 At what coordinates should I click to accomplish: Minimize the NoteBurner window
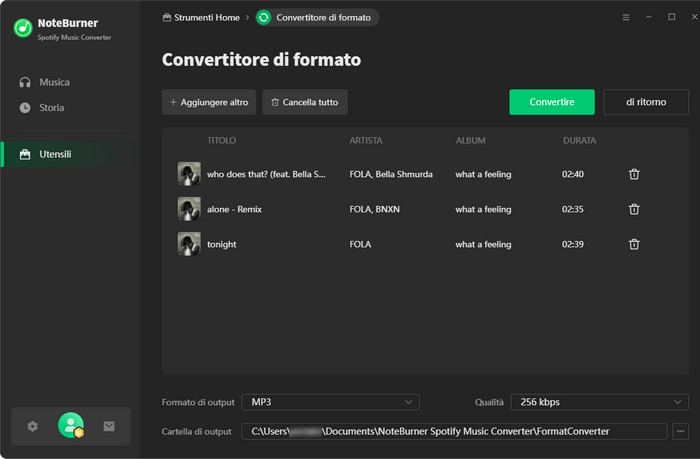pyautogui.click(x=649, y=17)
